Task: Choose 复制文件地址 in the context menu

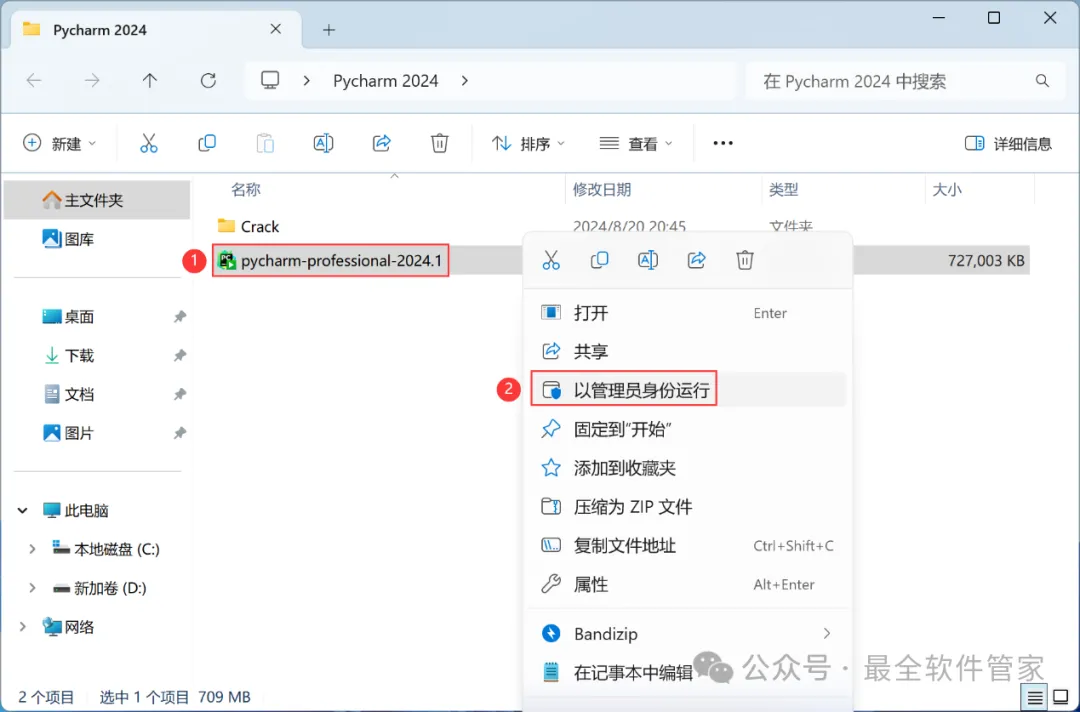Action: coord(689,545)
